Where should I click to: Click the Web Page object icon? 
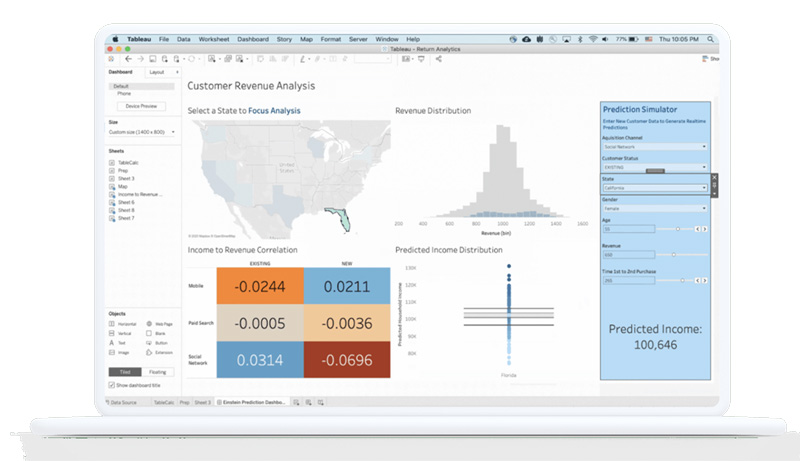click(149, 324)
